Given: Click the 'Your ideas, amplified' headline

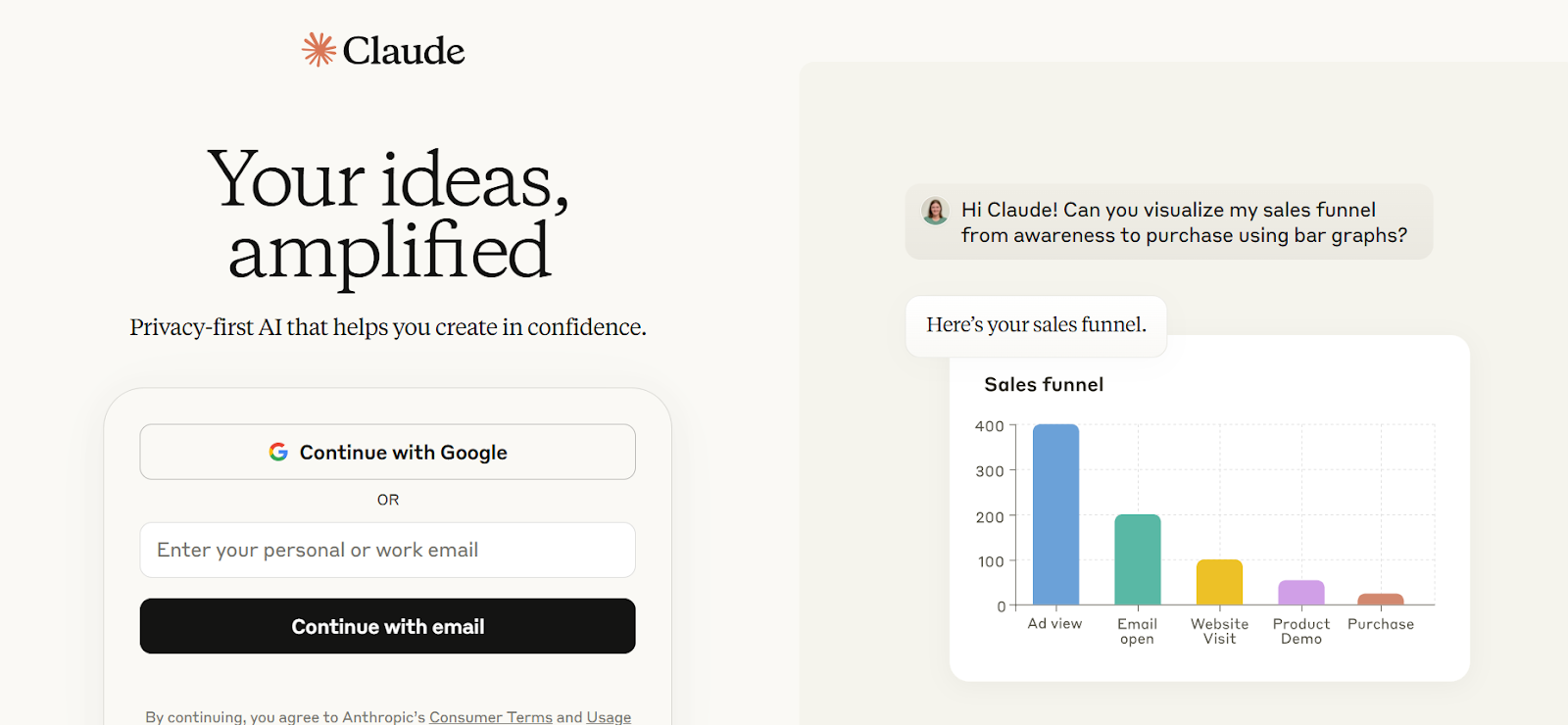Looking at the screenshot, I should (389, 215).
